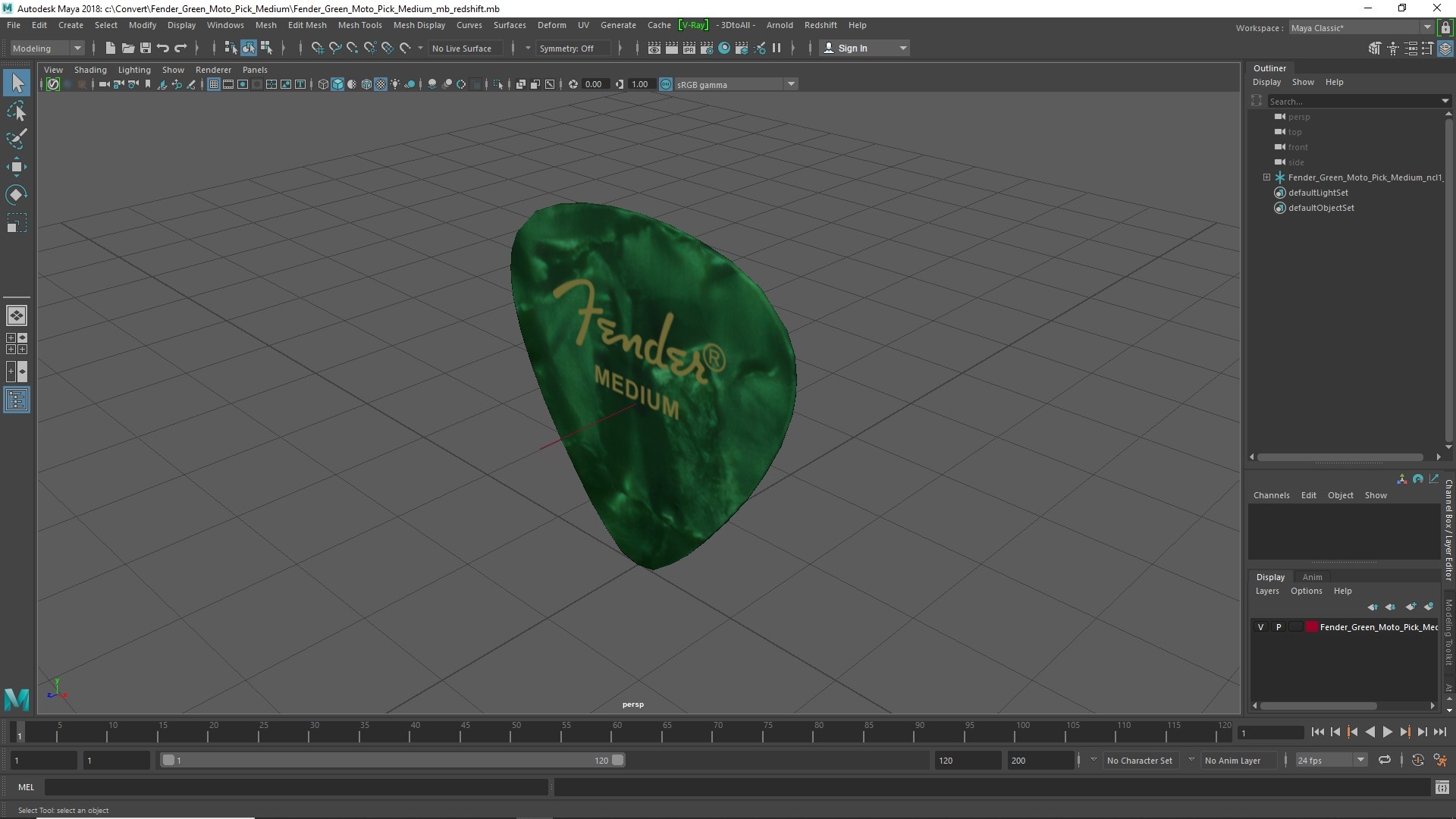Toggle layer visibility V box
The image size is (1456, 819).
tap(1260, 627)
